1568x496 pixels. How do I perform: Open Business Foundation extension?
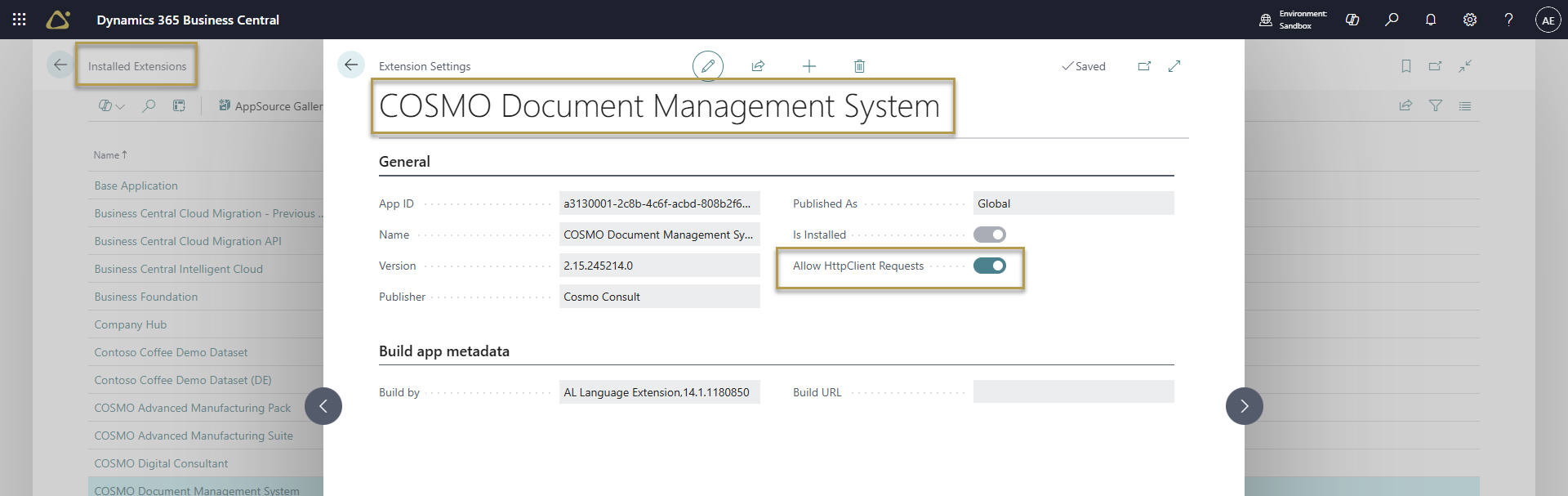tap(146, 297)
